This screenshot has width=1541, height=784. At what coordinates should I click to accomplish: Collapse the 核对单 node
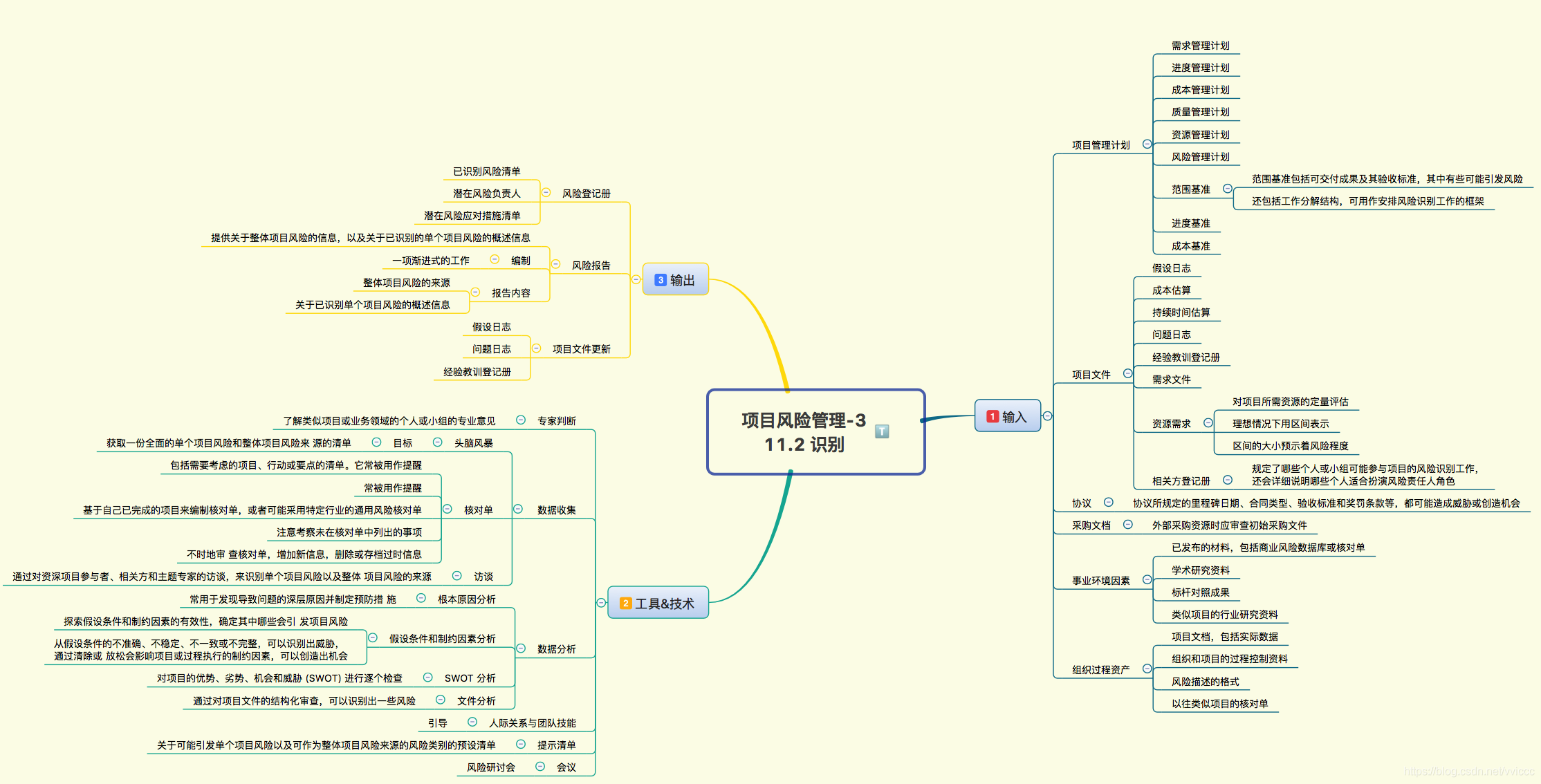click(447, 510)
